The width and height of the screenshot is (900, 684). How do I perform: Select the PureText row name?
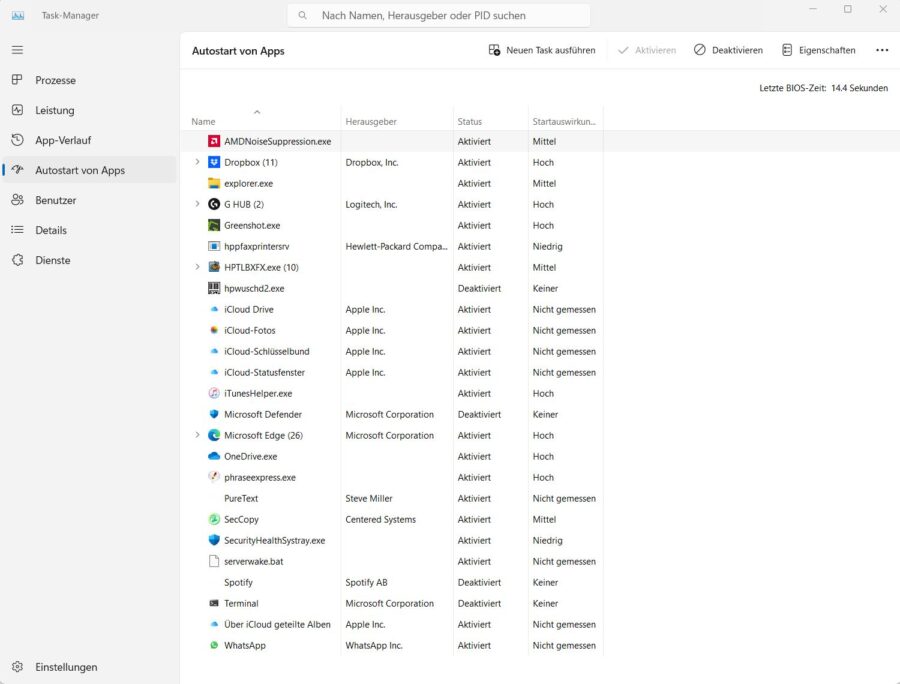tap(241, 498)
